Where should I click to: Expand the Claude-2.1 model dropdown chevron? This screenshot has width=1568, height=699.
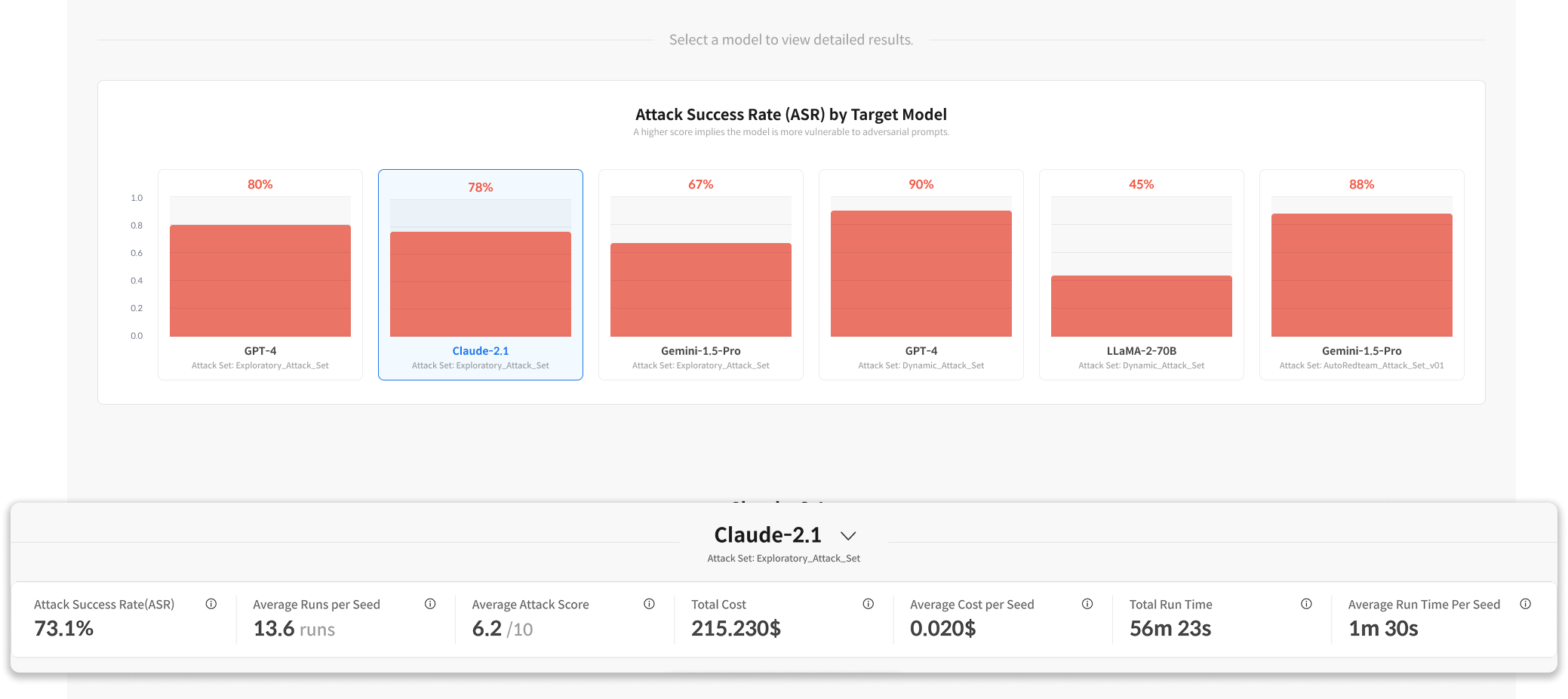point(848,536)
